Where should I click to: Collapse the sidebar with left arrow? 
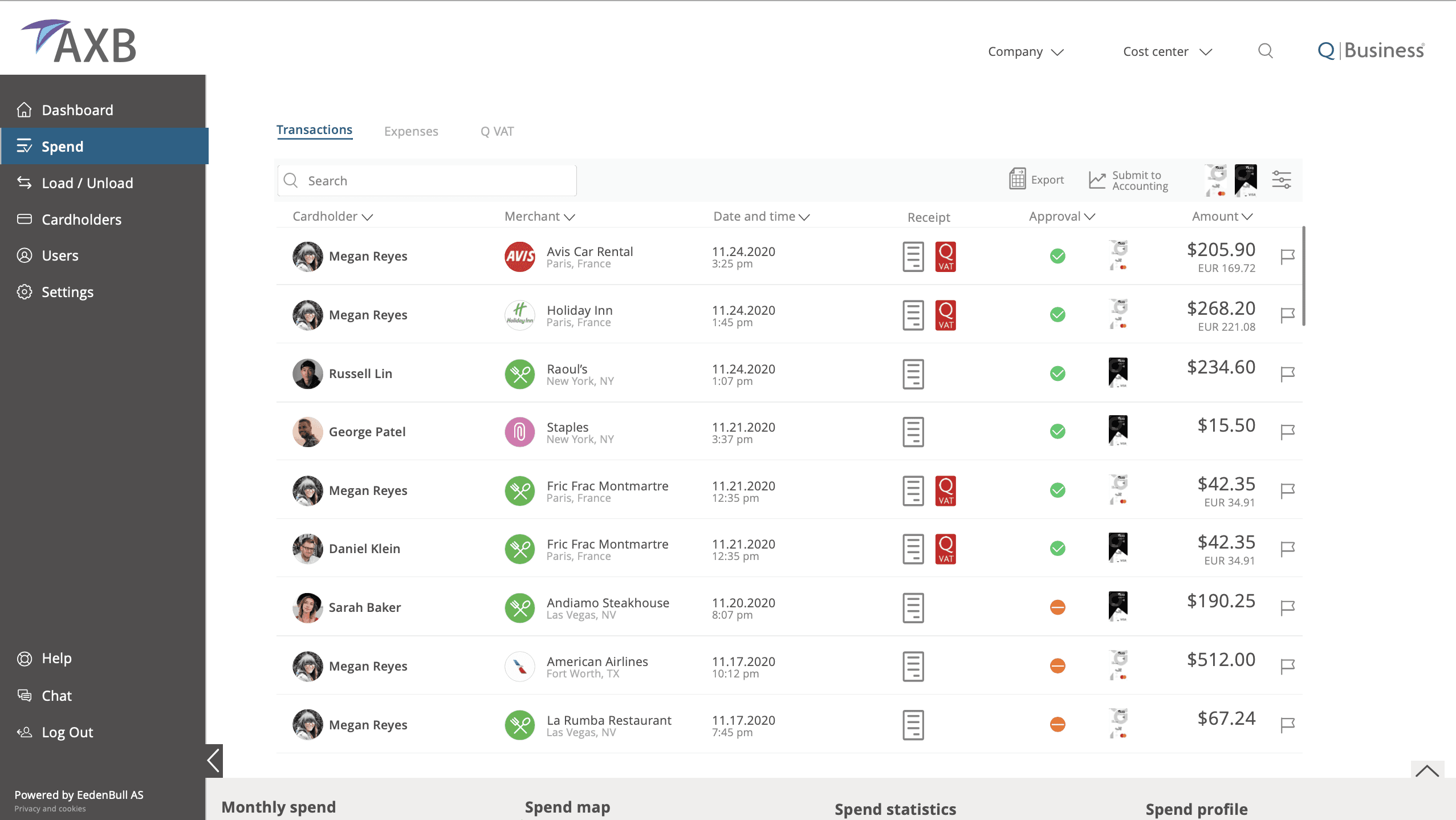[x=214, y=760]
